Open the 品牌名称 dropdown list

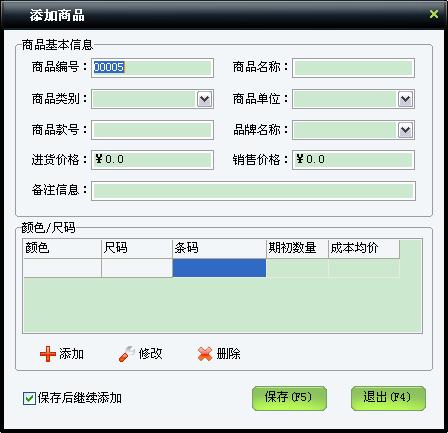pyautogui.click(x=405, y=130)
